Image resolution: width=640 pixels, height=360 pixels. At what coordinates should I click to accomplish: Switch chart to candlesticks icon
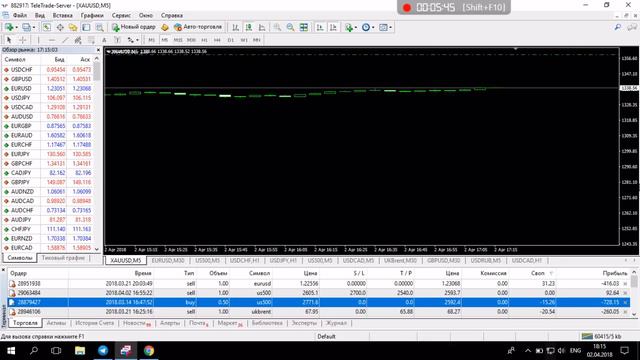pyautogui.click(x=249, y=27)
